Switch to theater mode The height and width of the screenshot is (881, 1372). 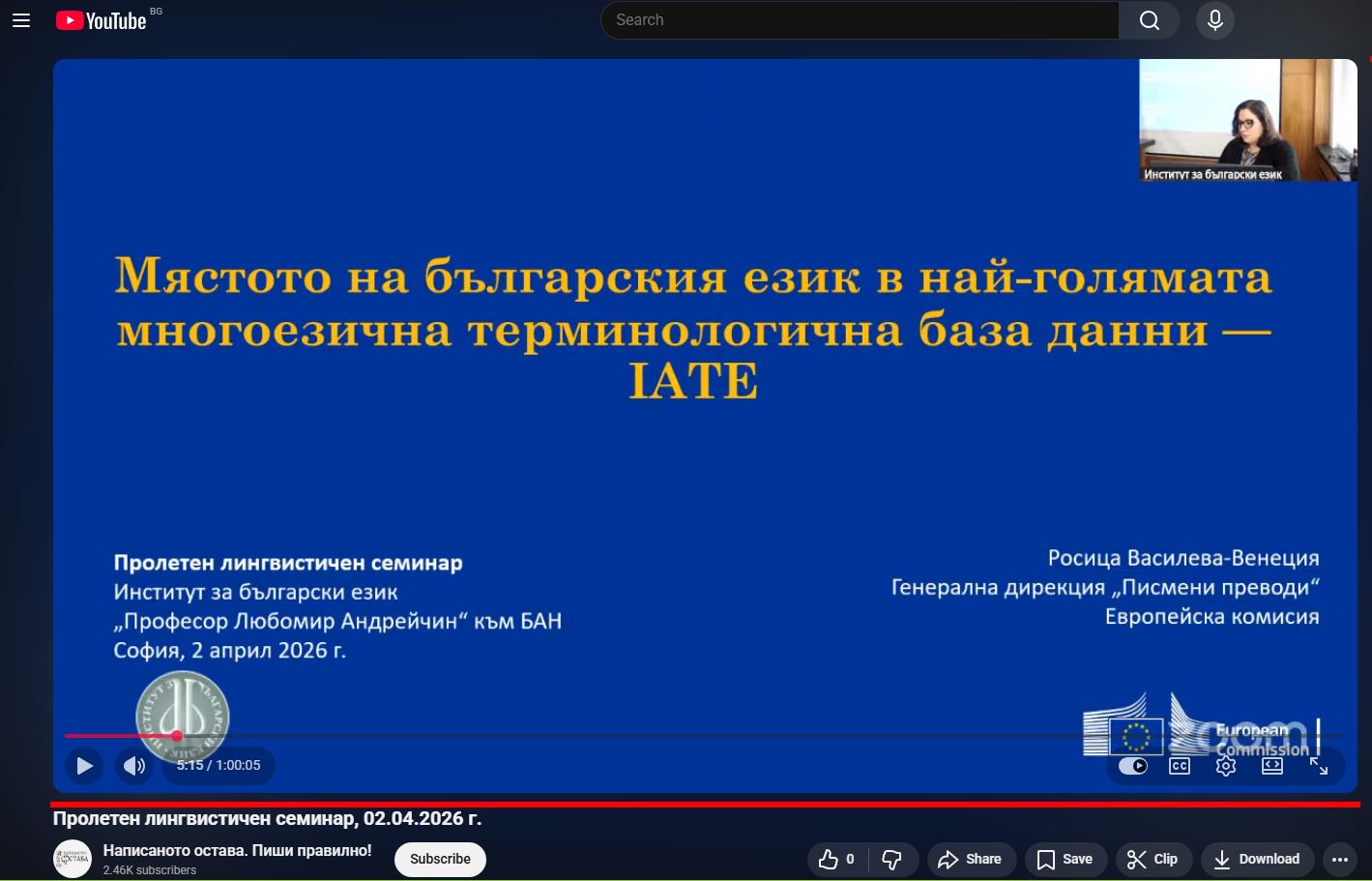[1272, 766]
